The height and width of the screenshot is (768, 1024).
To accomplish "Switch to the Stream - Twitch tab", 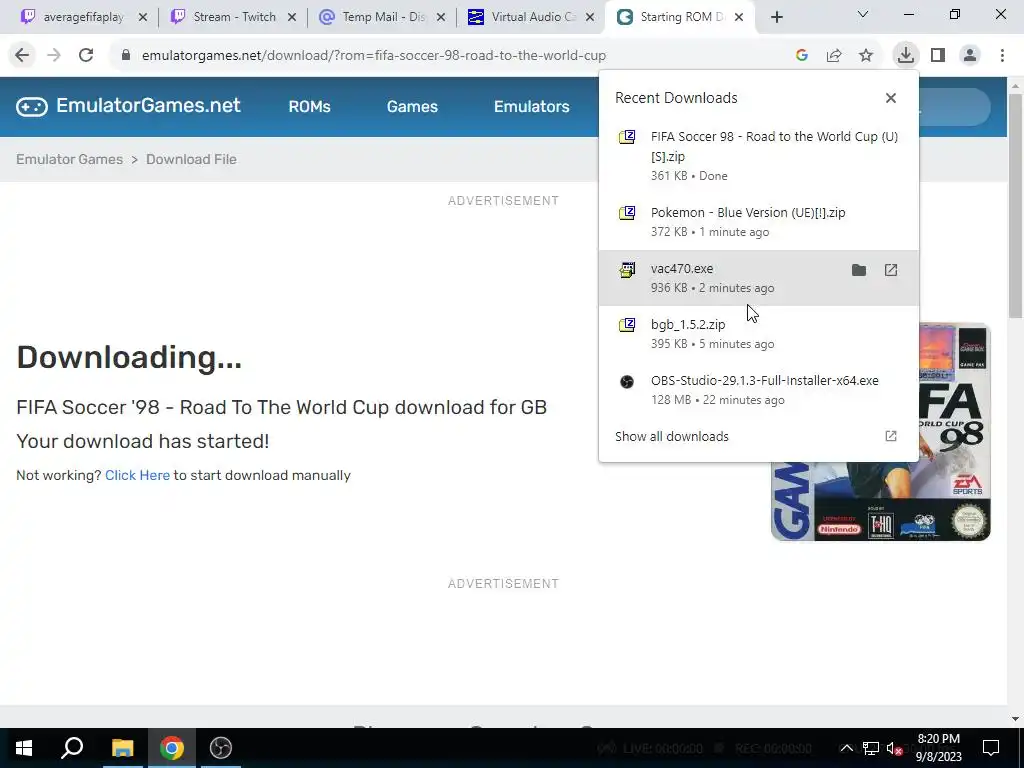I will (x=234, y=17).
